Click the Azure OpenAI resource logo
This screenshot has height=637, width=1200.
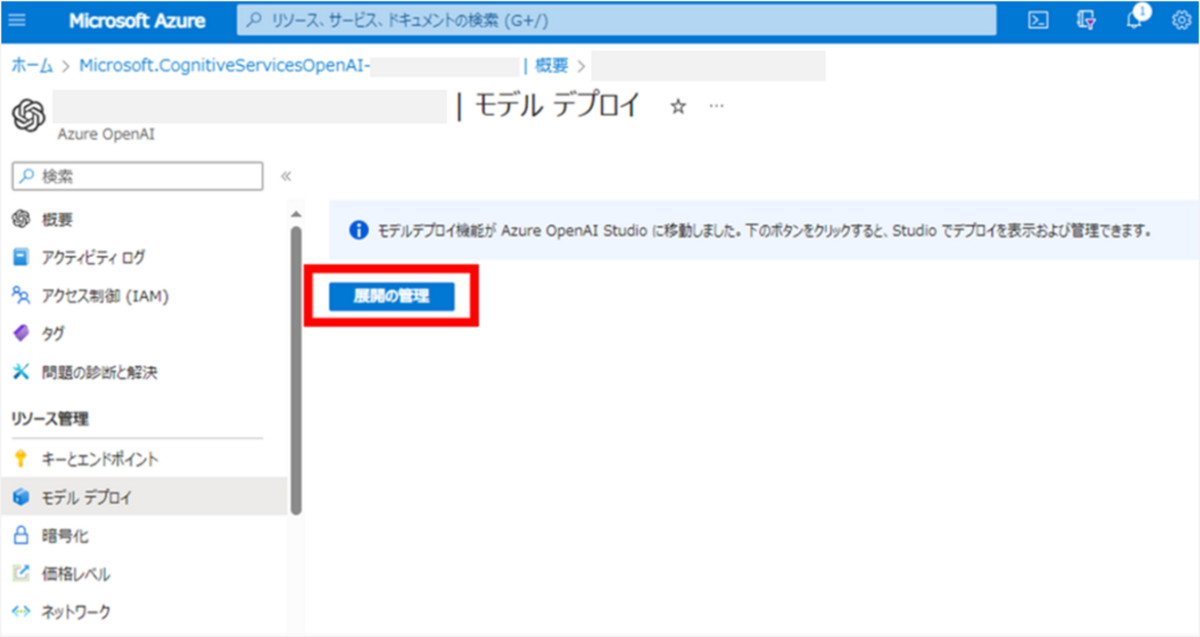coord(28,115)
